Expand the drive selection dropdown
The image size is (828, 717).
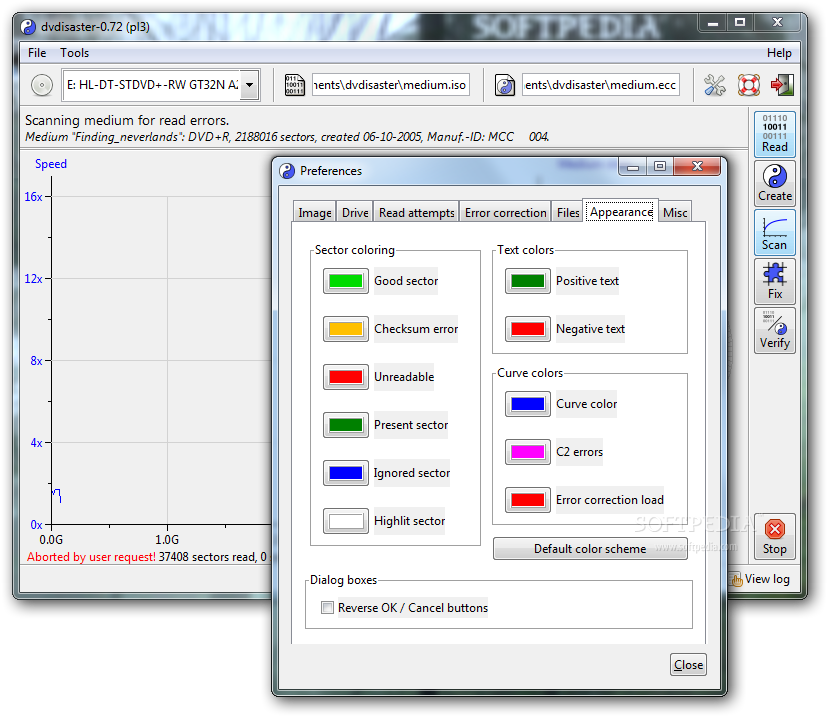[x=249, y=84]
